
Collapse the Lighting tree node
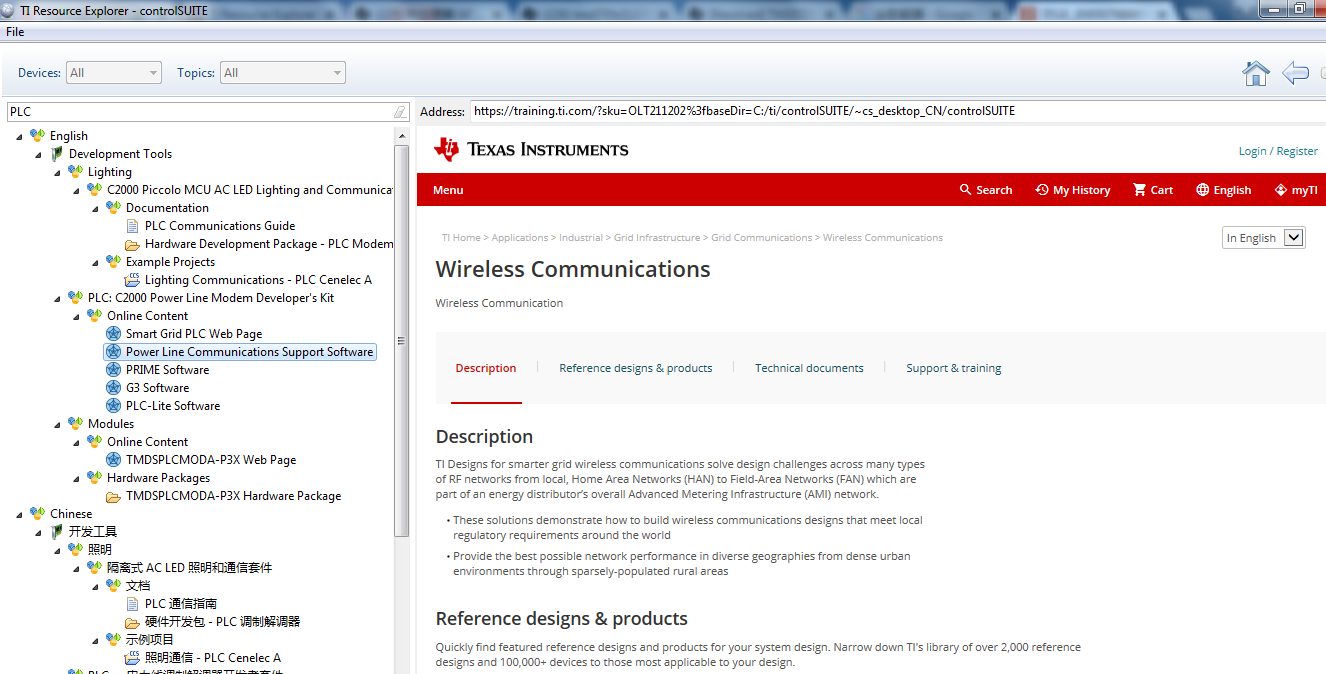tap(58, 172)
